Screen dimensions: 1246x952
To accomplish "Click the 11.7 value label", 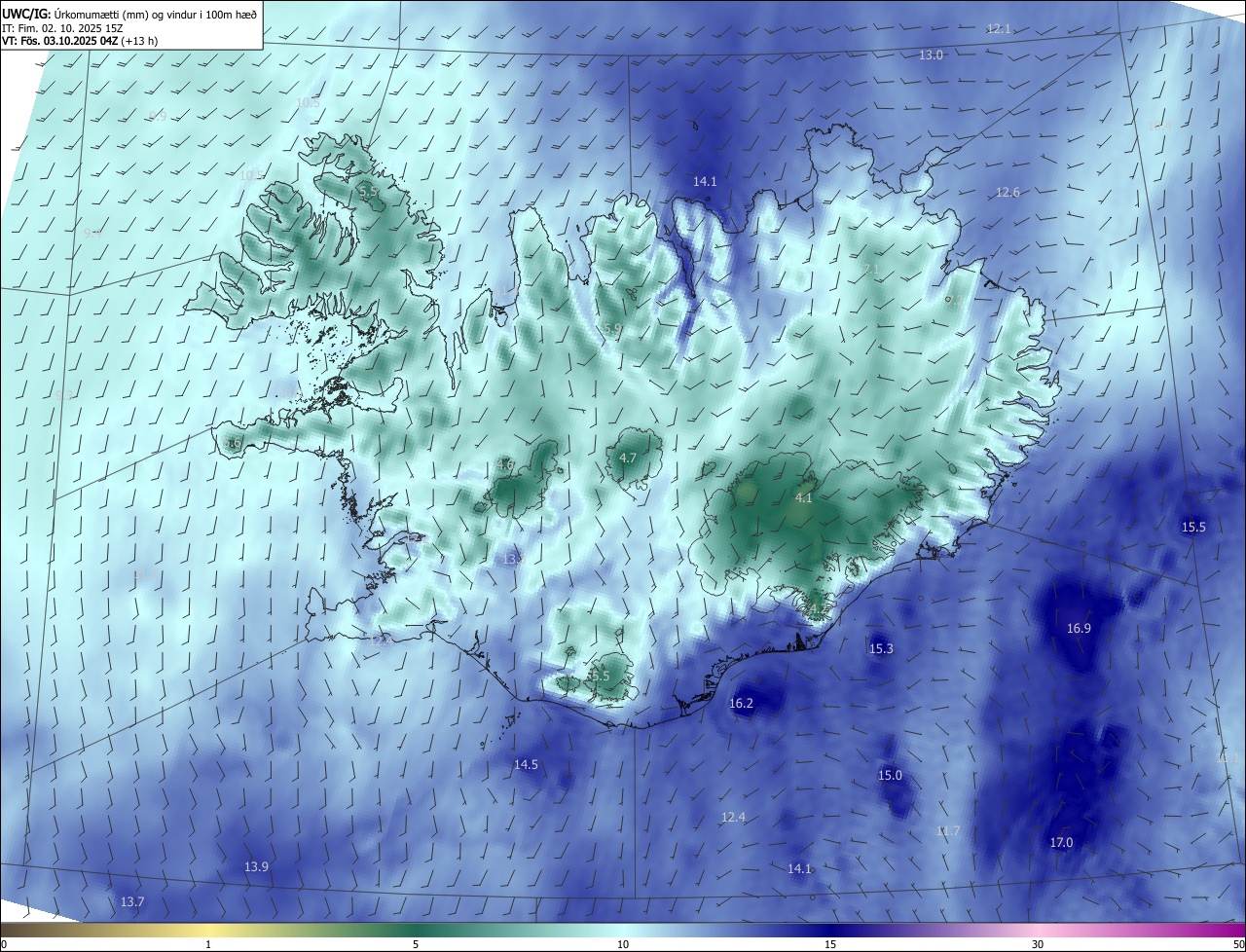I will tap(948, 830).
